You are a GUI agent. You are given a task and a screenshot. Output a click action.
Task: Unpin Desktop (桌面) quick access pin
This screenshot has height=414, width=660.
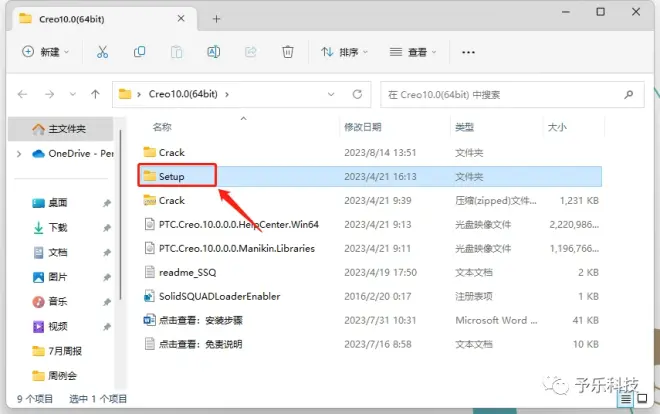(107, 203)
